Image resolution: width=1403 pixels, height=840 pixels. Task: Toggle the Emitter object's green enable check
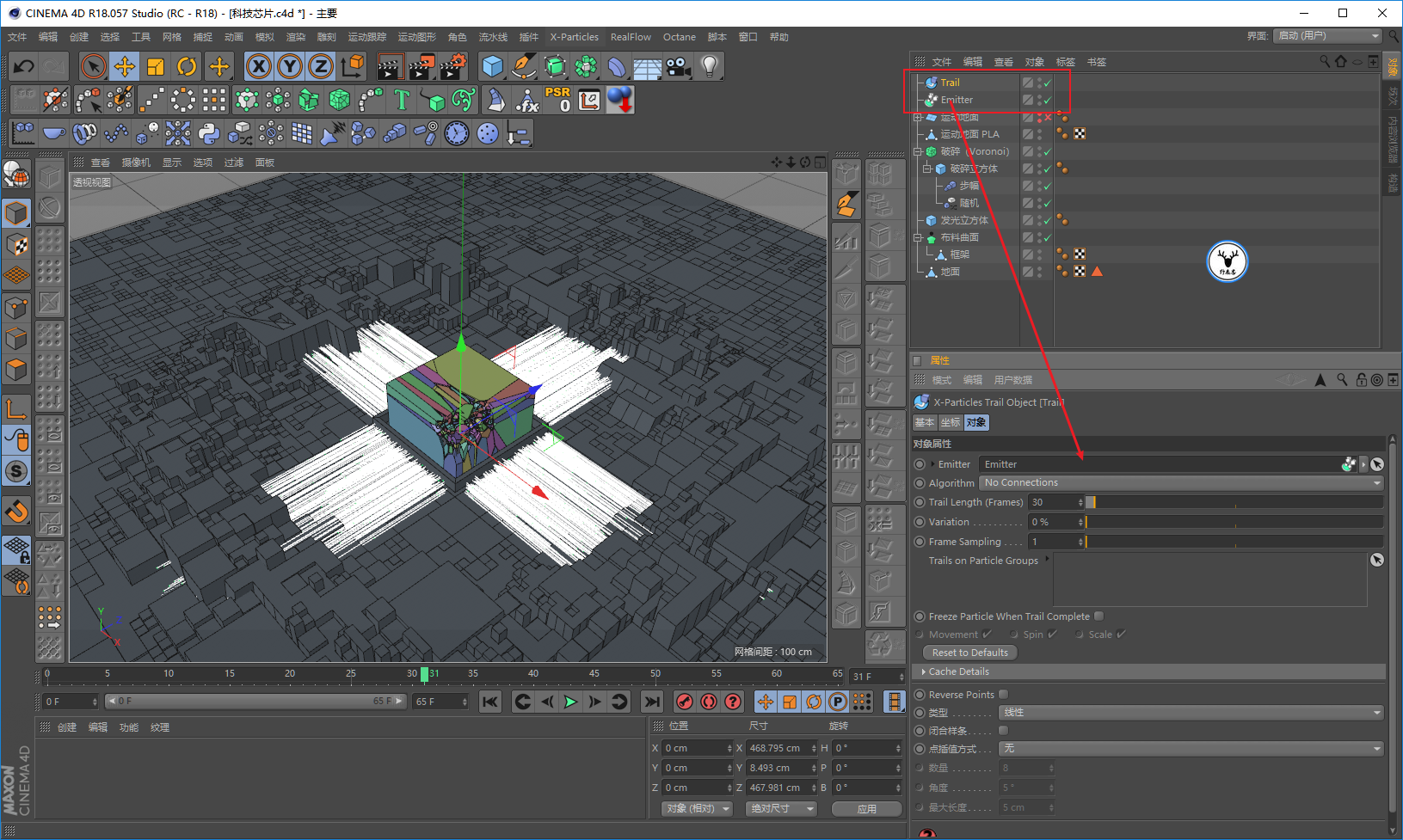1048,101
